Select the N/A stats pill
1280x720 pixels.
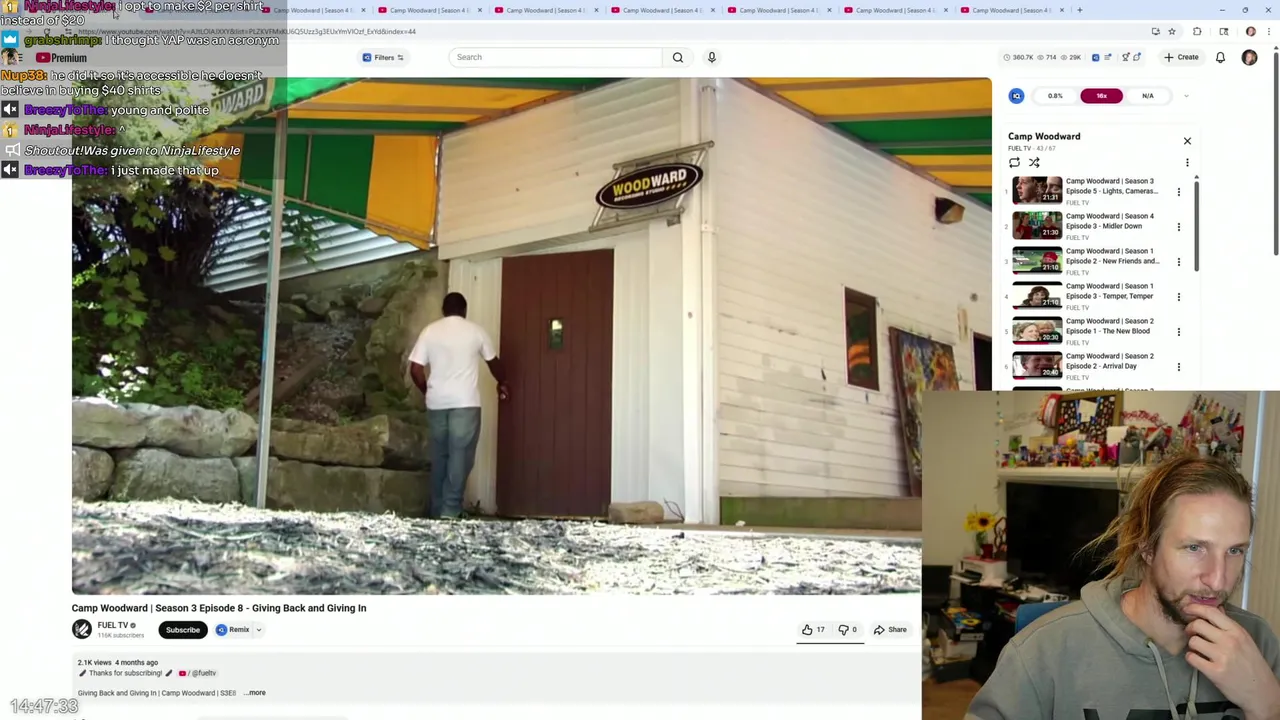pyautogui.click(x=1148, y=96)
